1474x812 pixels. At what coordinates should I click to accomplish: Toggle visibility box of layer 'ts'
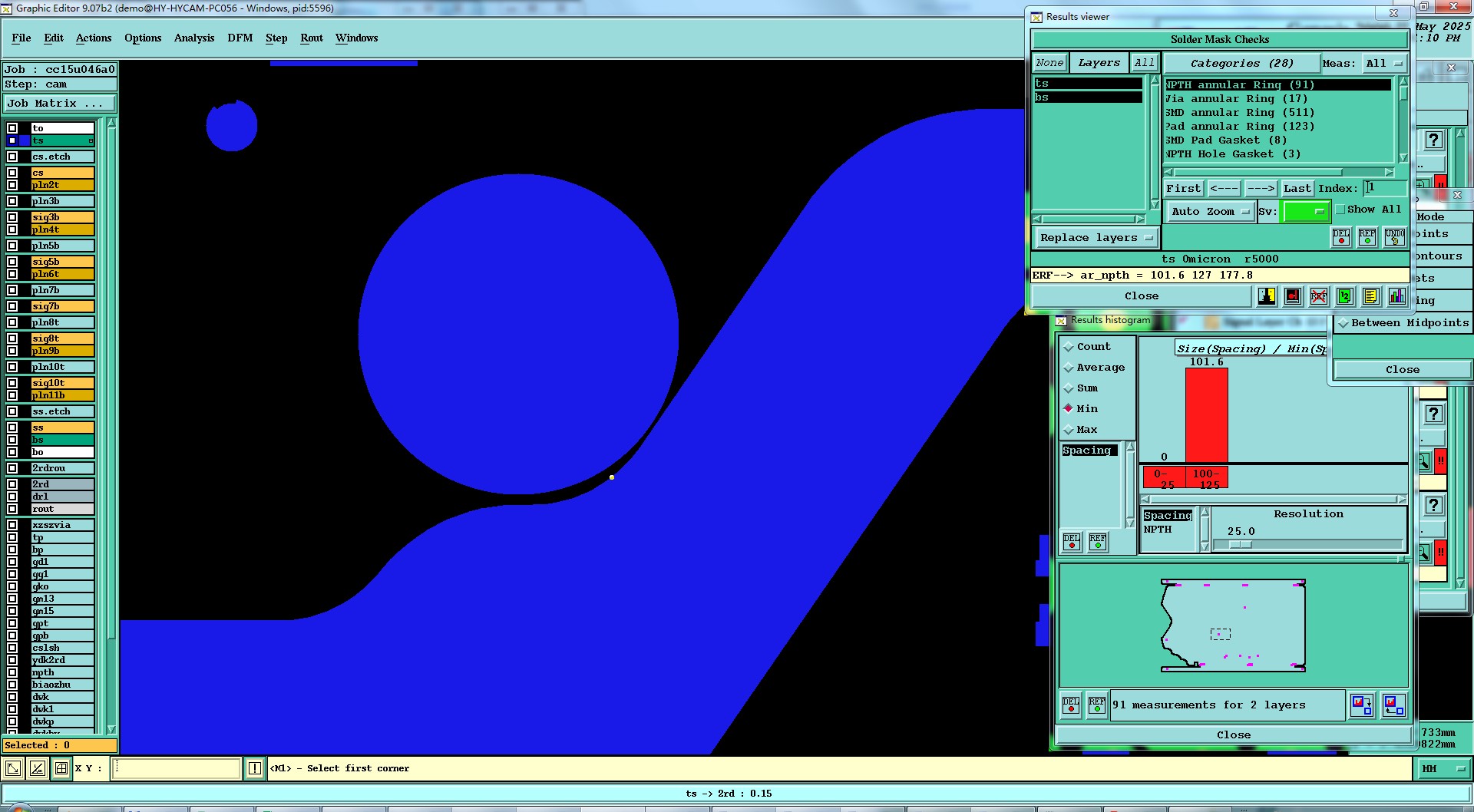tap(12, 140)
